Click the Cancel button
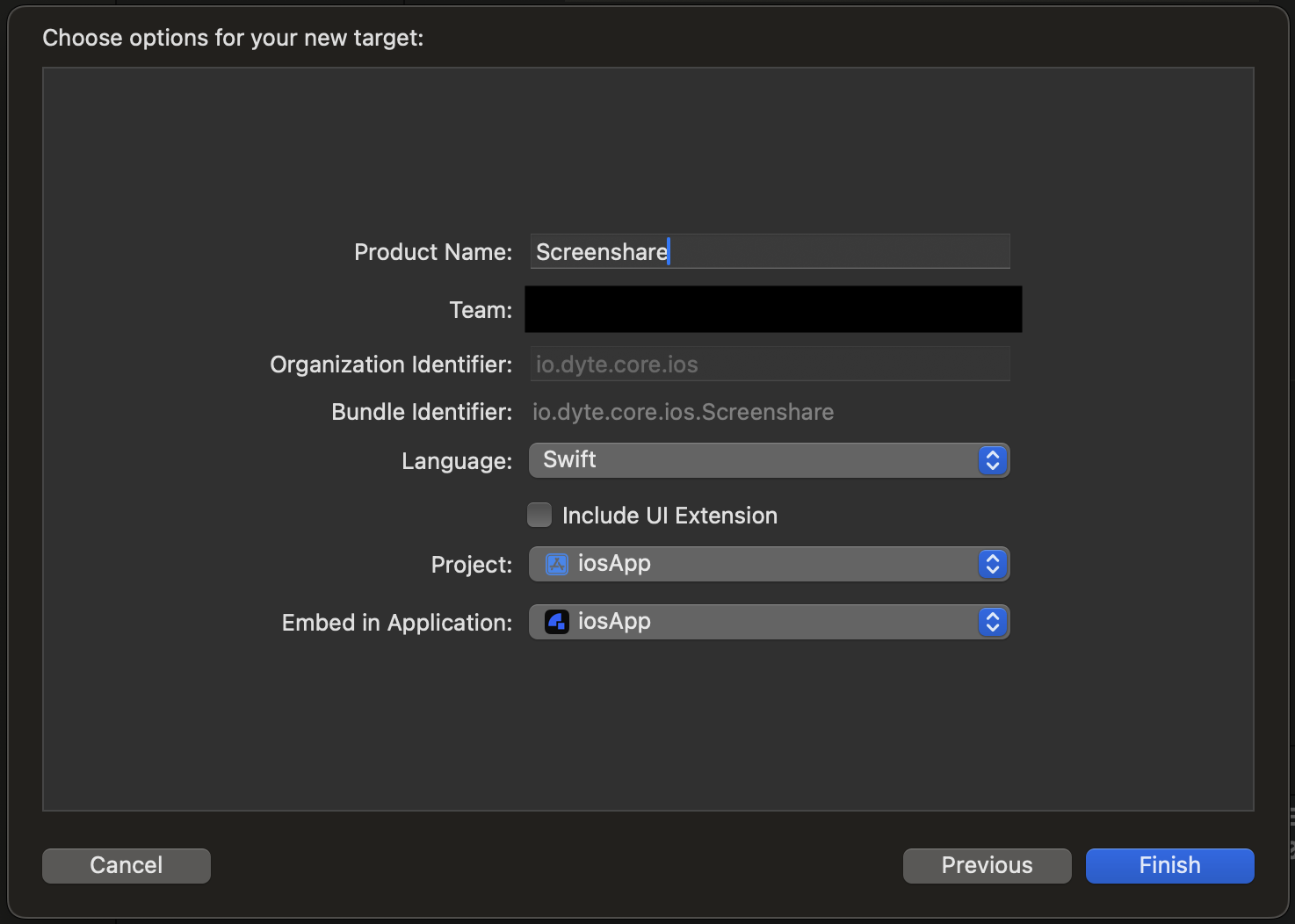This screenshot has height=924, width=1295. (x=126, y=865)
